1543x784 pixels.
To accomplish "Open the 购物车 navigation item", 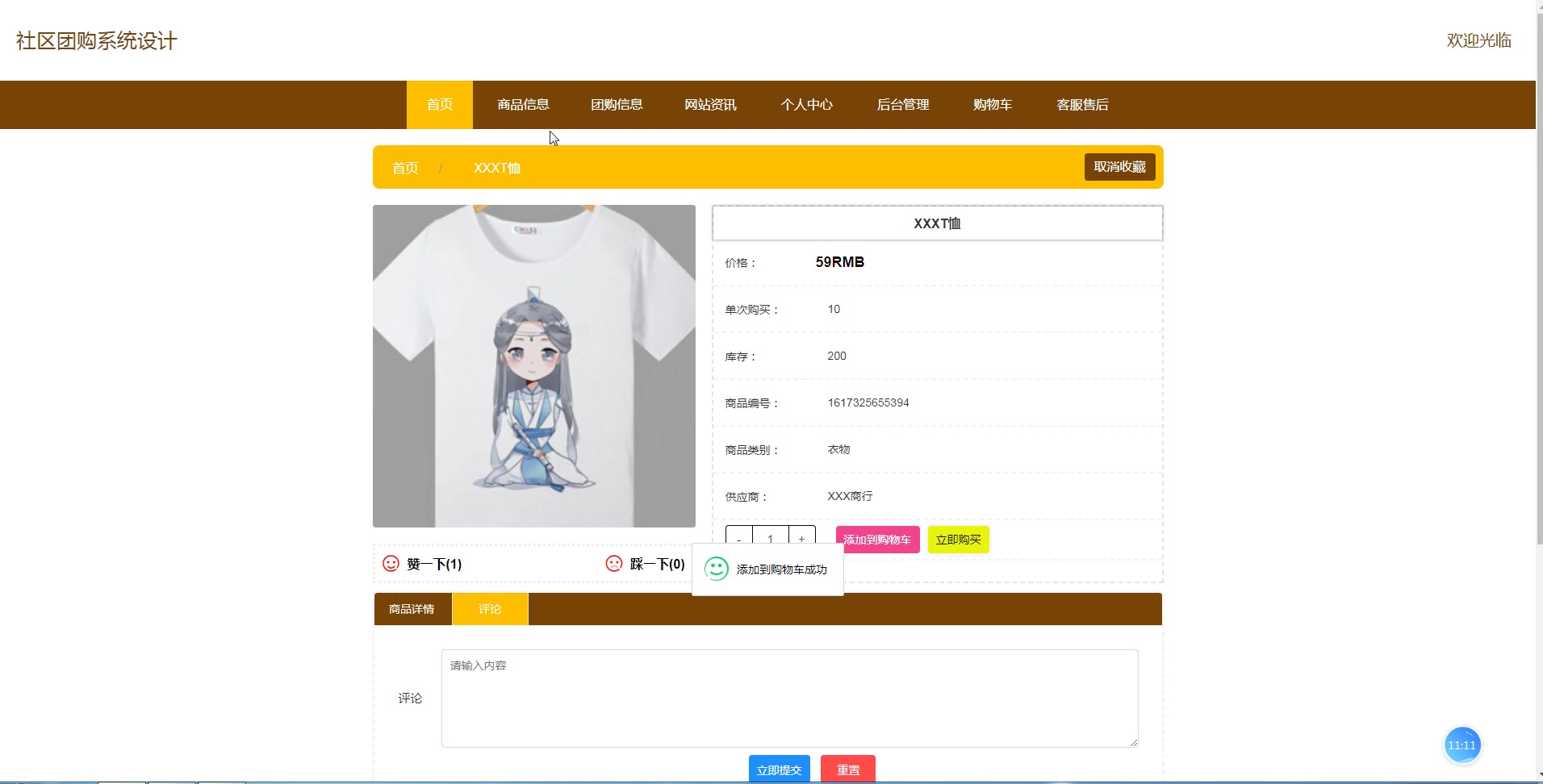I will 993,105.
